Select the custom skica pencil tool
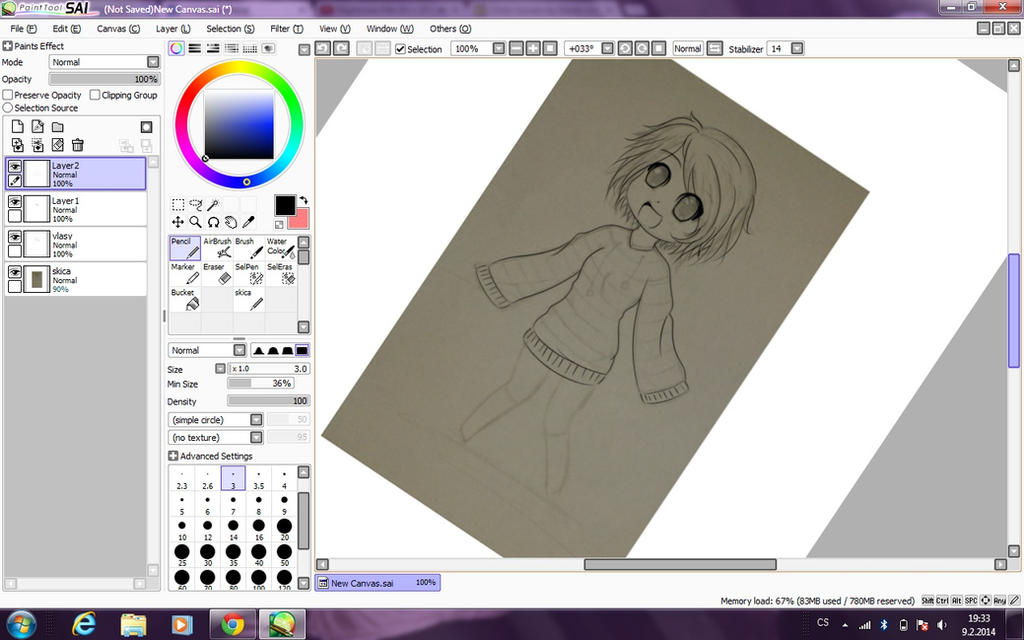Viewport: 1024px width, 640px height. (249, 299)
